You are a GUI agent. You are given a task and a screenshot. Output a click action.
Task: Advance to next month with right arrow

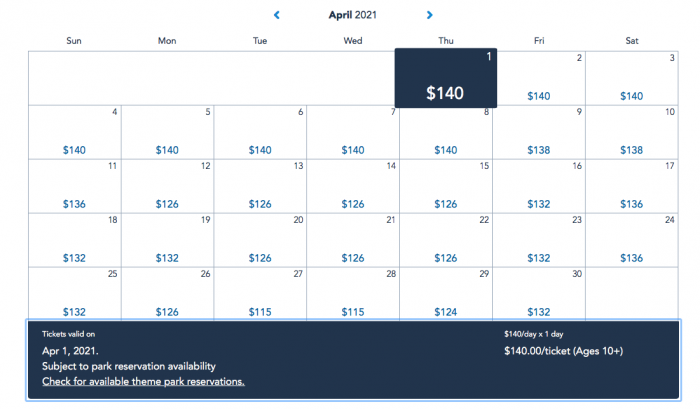click(x=429, y=15)
